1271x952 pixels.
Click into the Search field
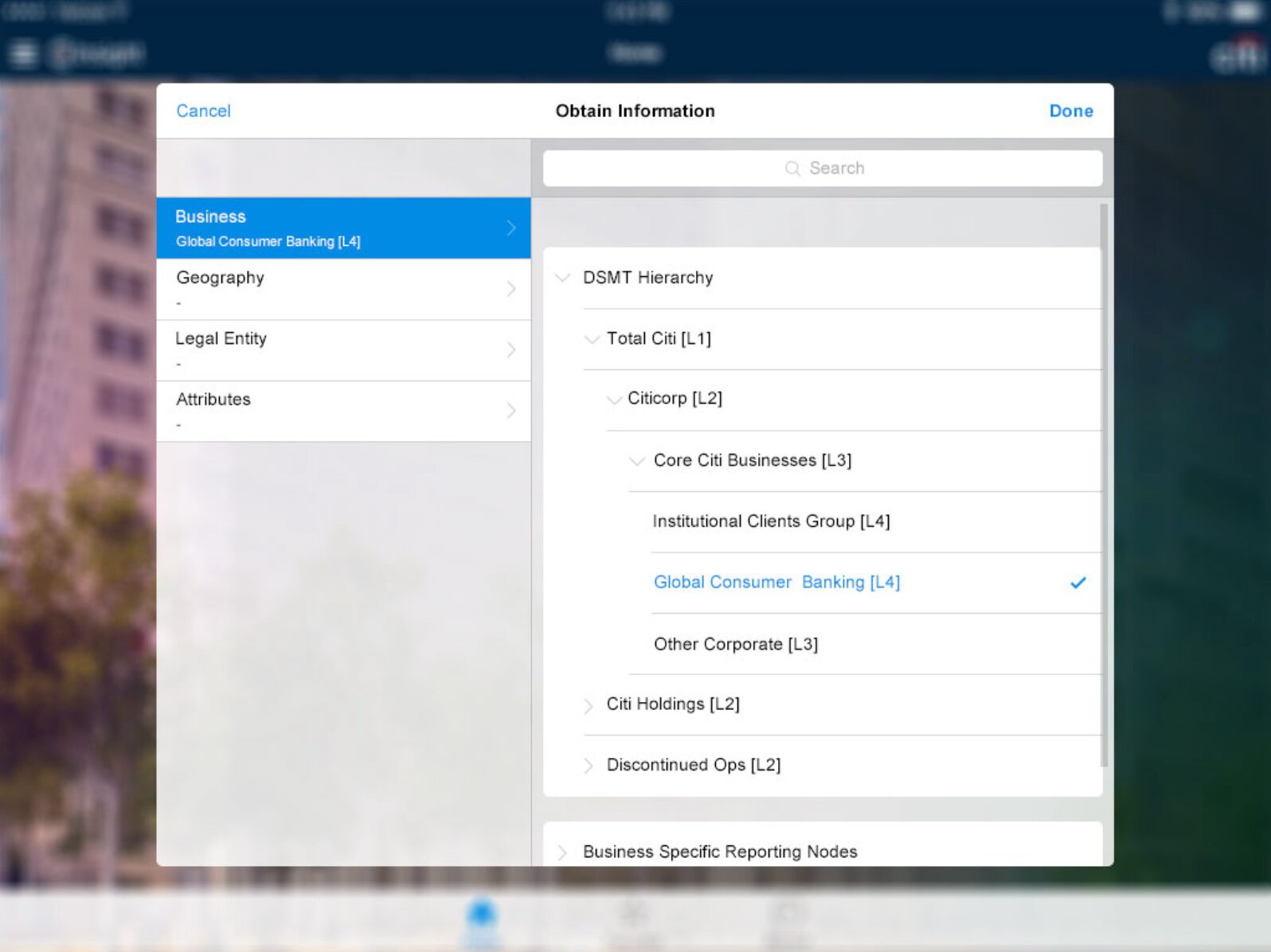click(823, 168)
